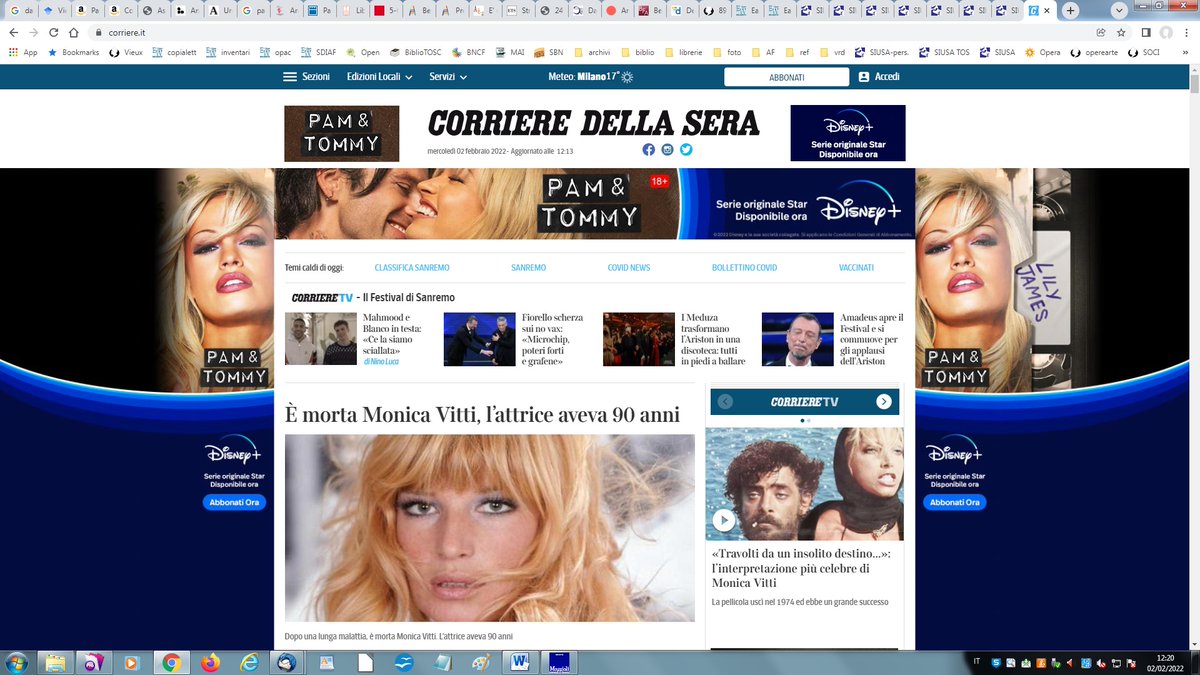Open the Sezioni menu label
This screenshot has width=1200, height=675.
[315, 77]
